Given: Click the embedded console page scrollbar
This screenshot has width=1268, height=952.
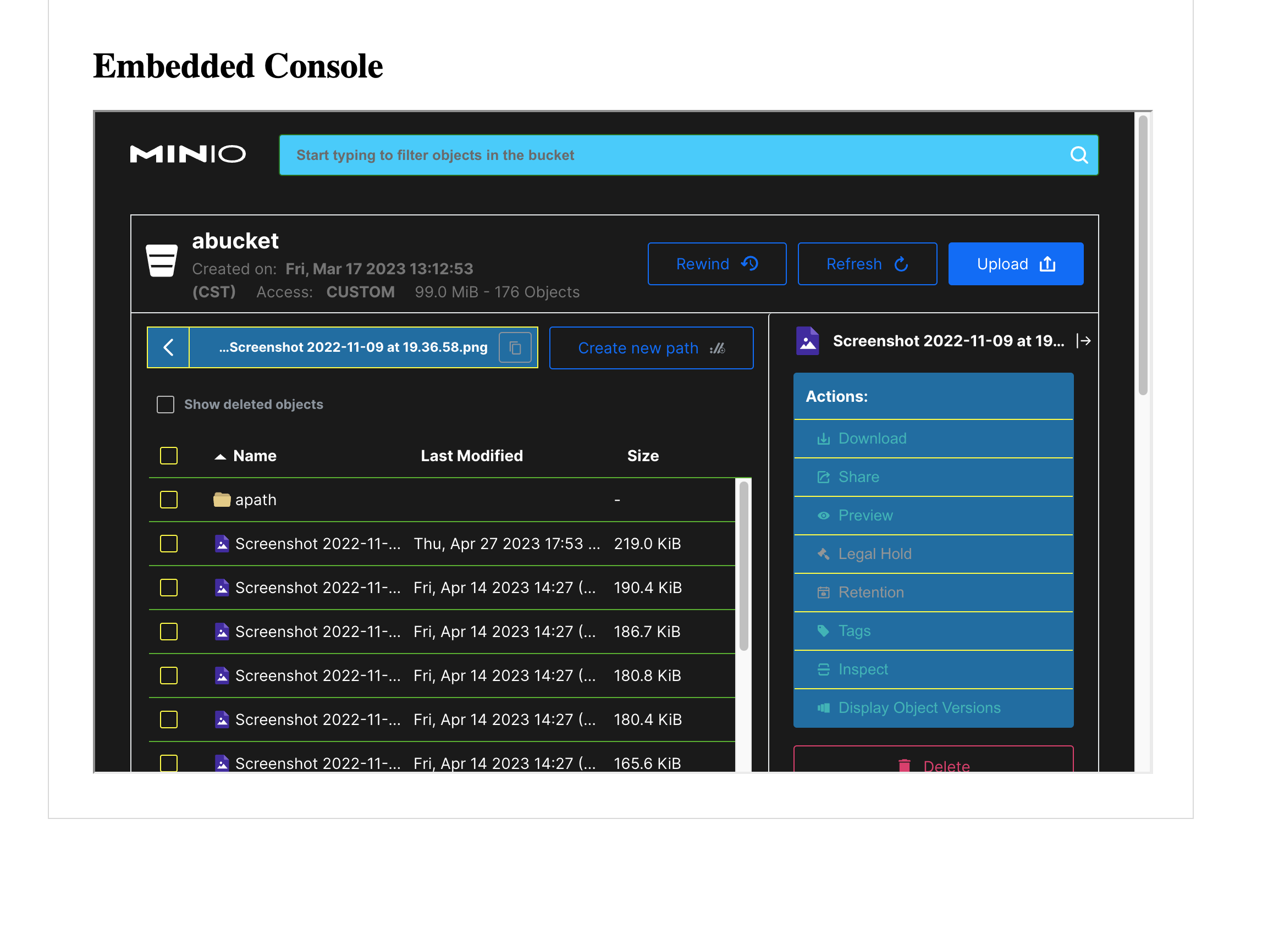Looking at the screenshot, I should pos(1143,255).
